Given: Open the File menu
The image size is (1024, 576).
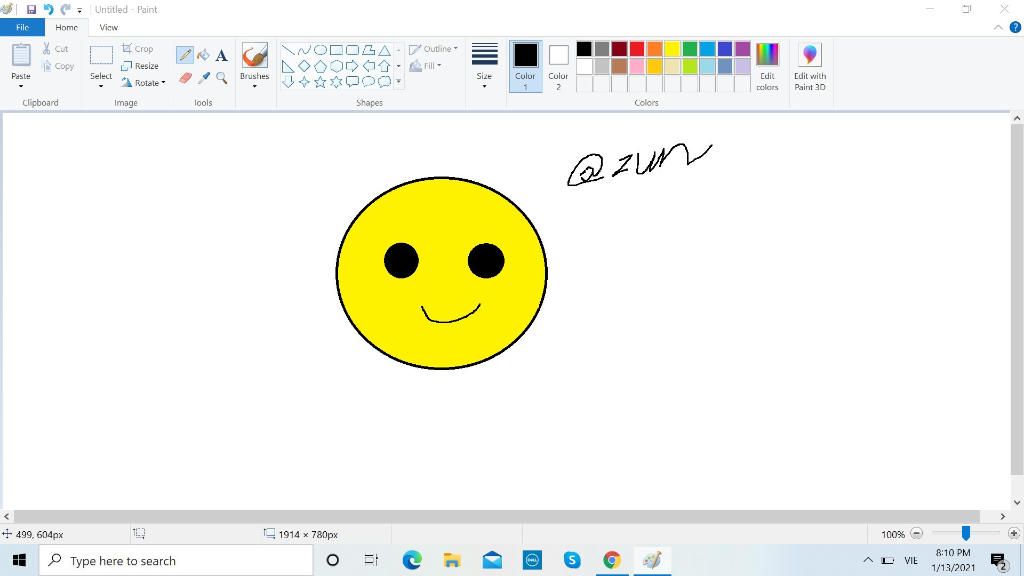Looking at the screenshot, I should coord(22,27).
